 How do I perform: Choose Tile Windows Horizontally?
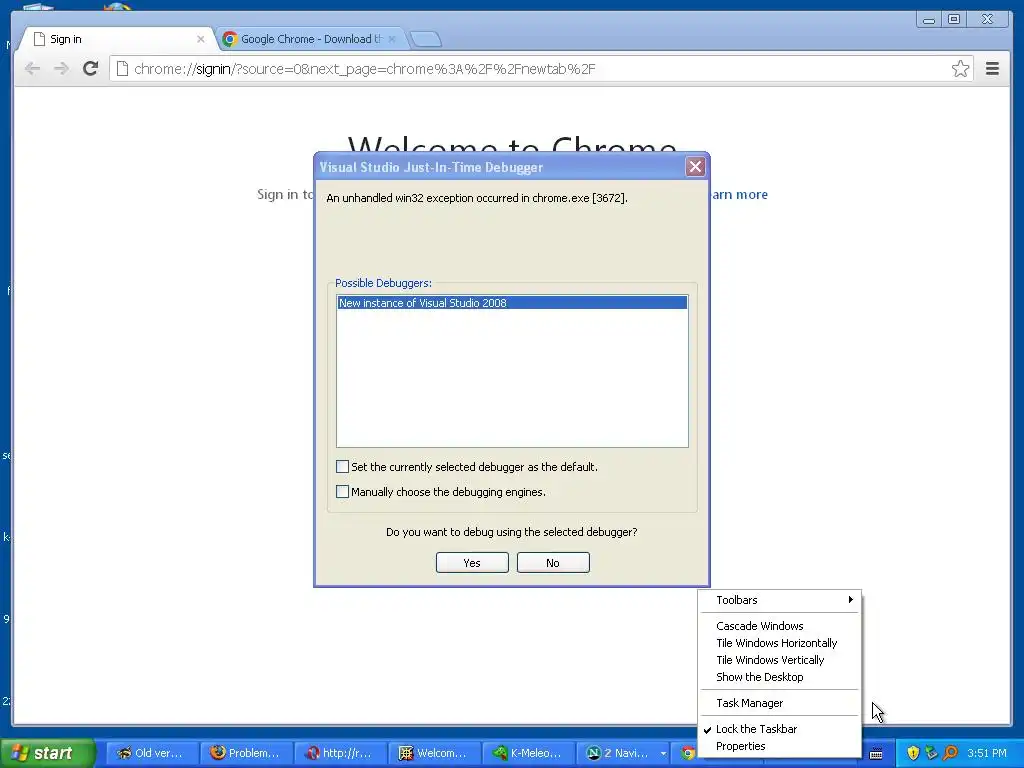pyautogui.click(x=780, y=643)
